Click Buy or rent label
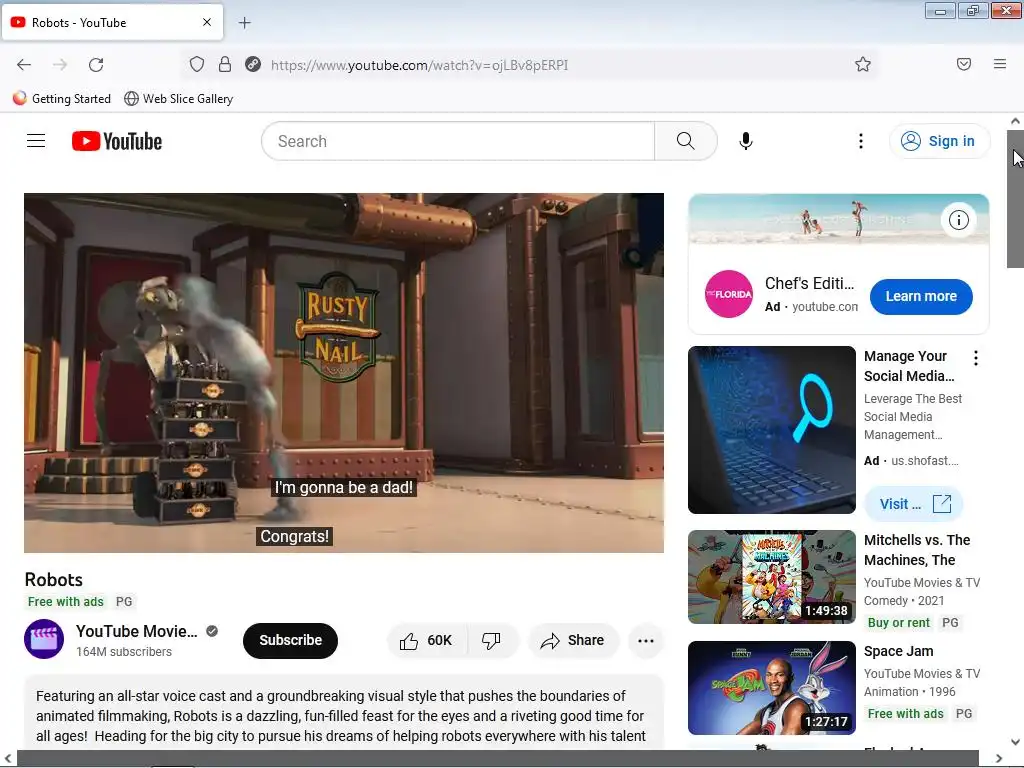The width and height of the screenshot is (1024, 768). [x=899, y=622]
